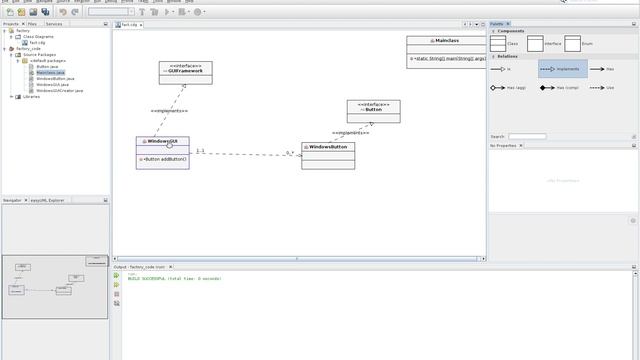The width and height of the screenshot is (640, 360).
Task: Switch to the Files tab
Action: 32,24
